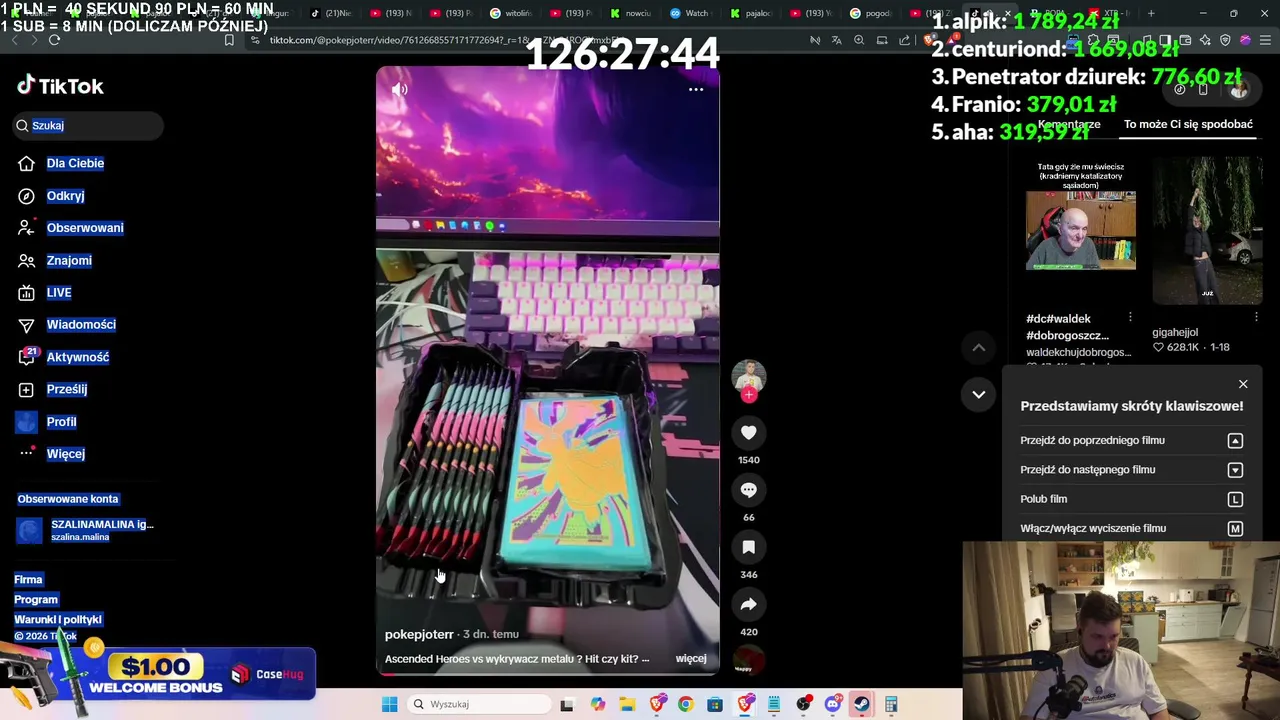Open options for the gigahejjol recommended video
The width and height of the screenshot is (1280, 720).
(1257, 317)
